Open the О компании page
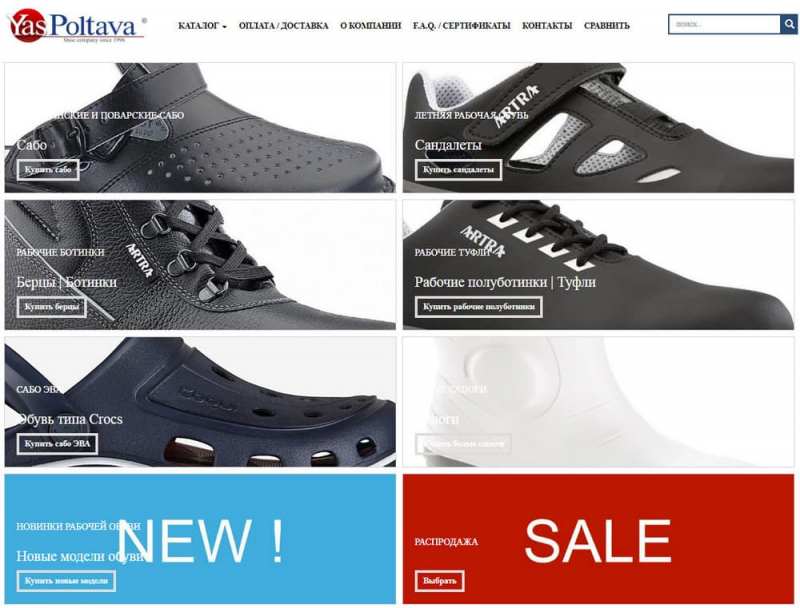This screenshot has height=608, width=800. [x=370, y=26]
